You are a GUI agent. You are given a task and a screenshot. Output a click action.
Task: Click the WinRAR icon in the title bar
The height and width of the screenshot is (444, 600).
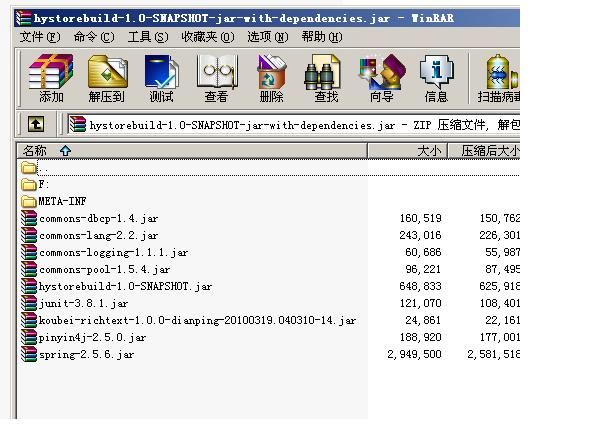[23, 18]
